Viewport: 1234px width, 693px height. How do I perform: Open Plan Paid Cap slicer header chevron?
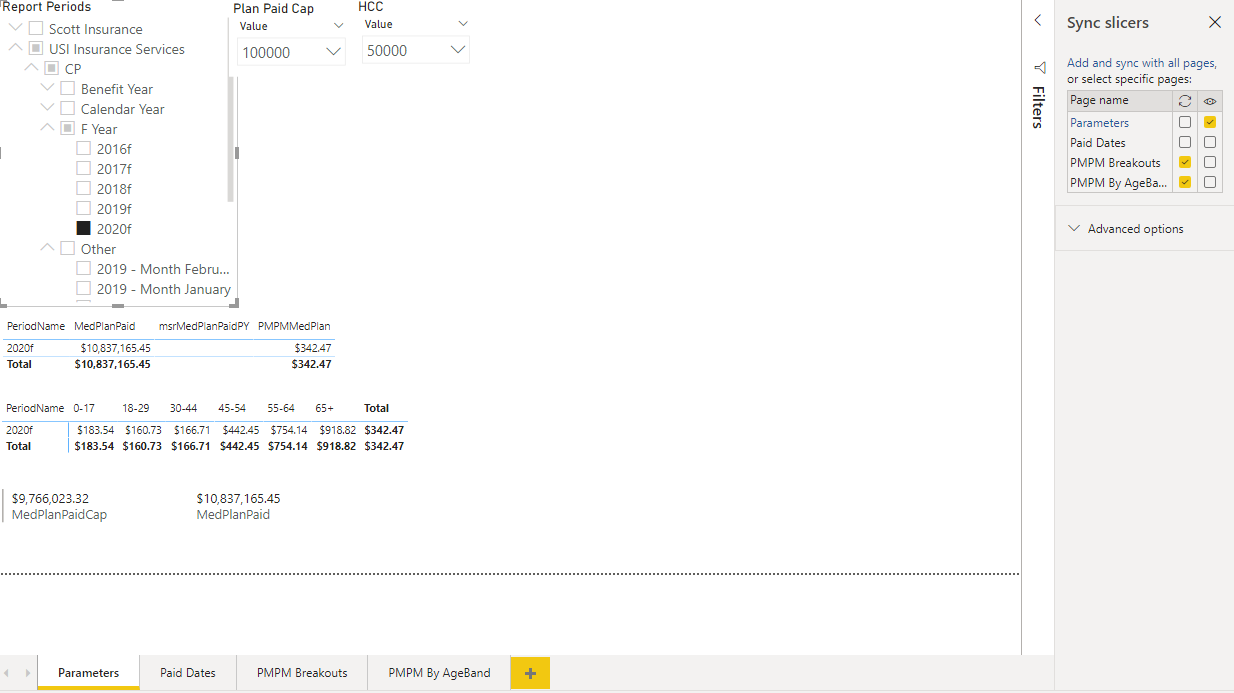tap(338, 26)
